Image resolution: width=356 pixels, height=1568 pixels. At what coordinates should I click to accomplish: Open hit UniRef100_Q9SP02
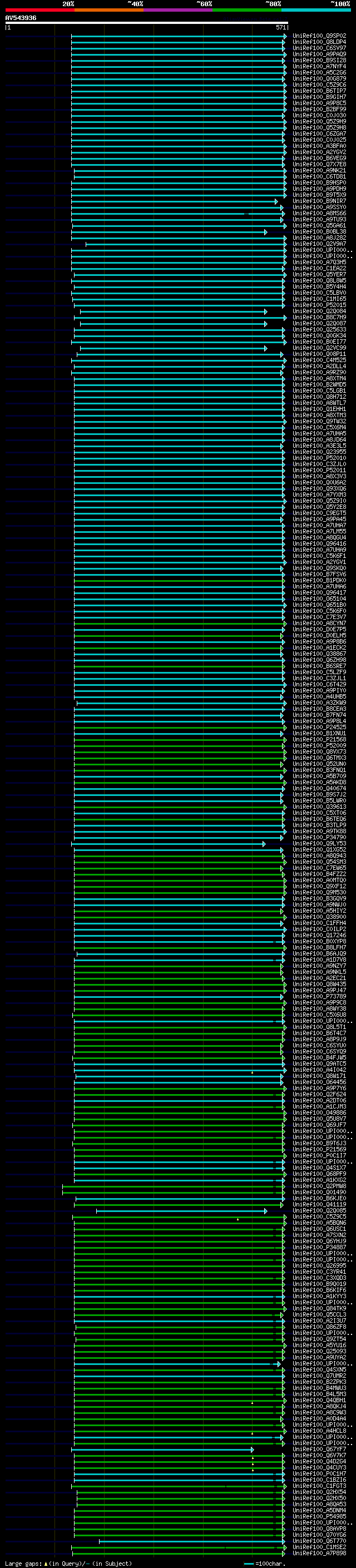pos(319,36)
